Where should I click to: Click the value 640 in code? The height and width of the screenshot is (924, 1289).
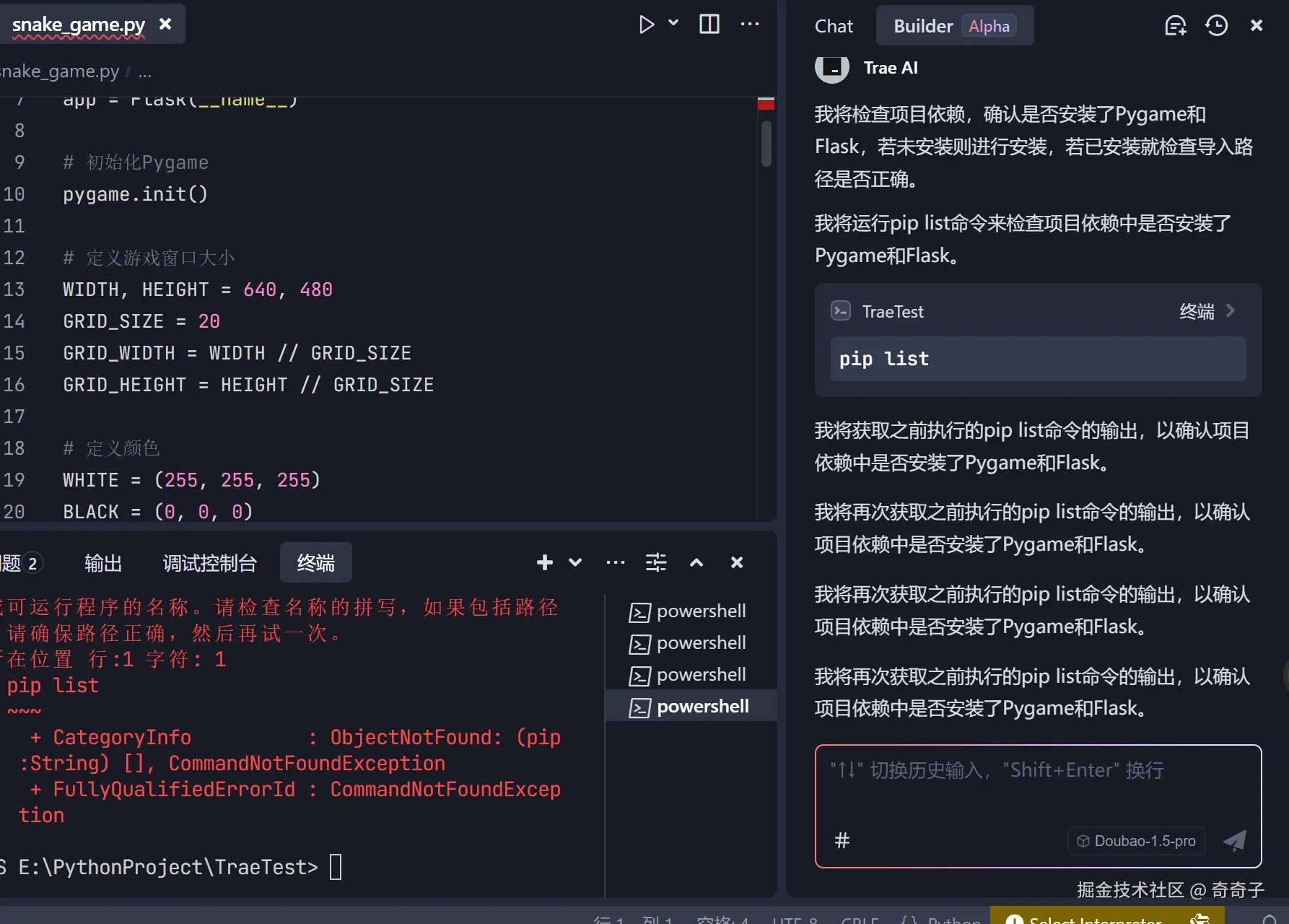click(260, 289)
